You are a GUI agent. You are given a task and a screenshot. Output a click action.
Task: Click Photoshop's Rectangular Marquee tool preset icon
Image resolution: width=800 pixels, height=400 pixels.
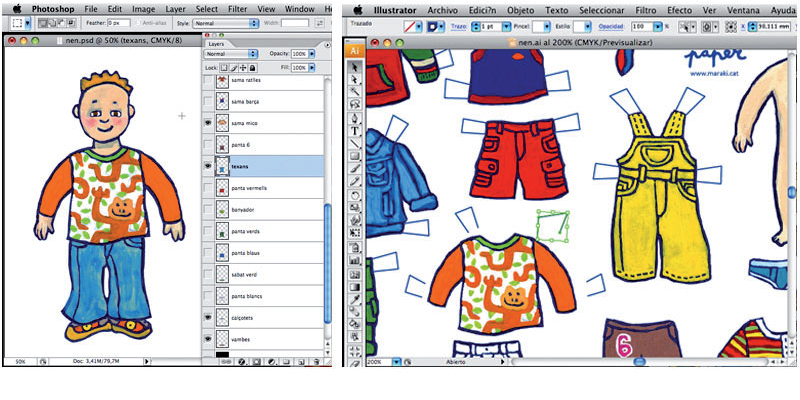click(17, 22)
